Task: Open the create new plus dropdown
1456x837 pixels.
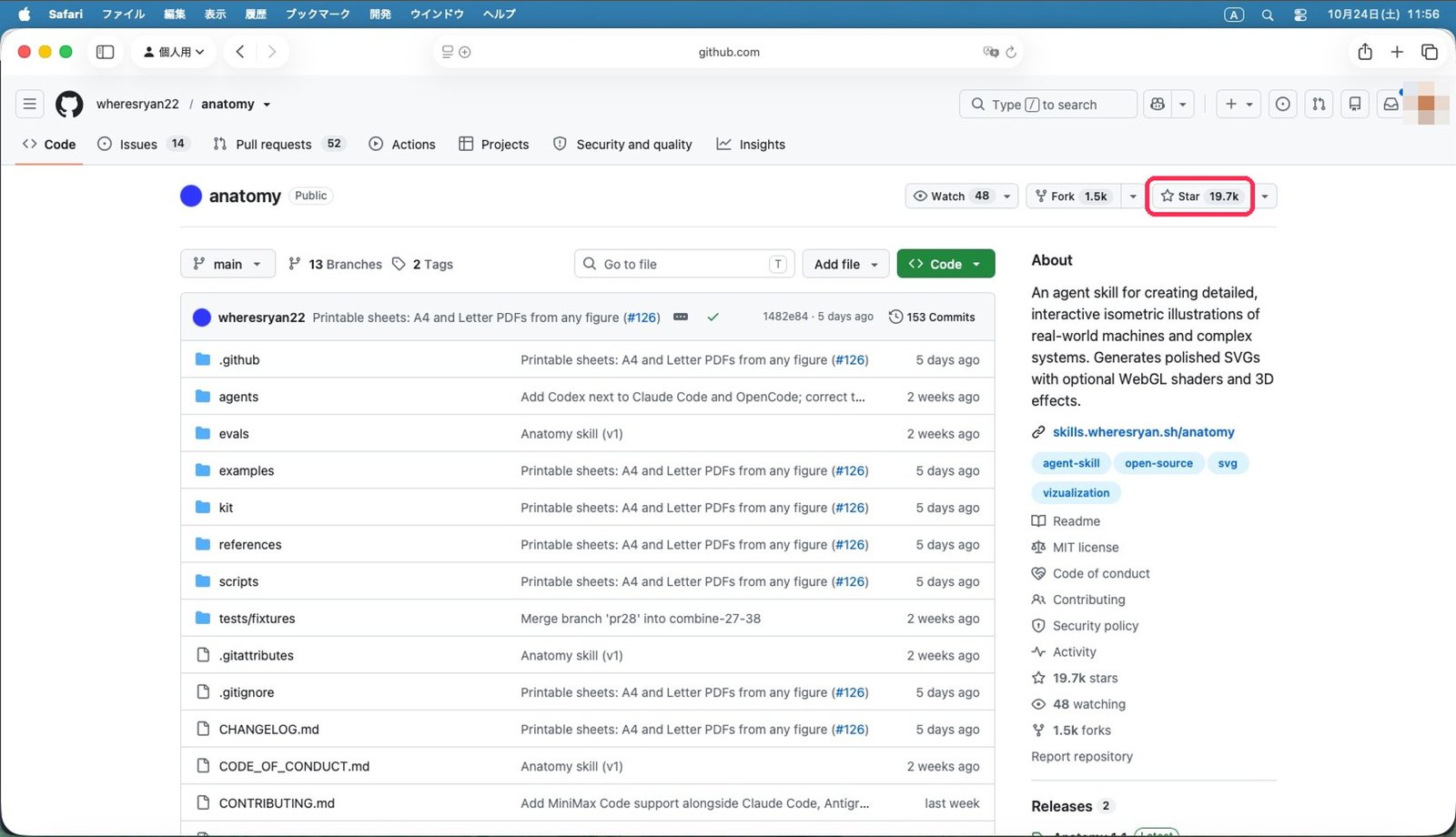Action: pos(1239,105)
